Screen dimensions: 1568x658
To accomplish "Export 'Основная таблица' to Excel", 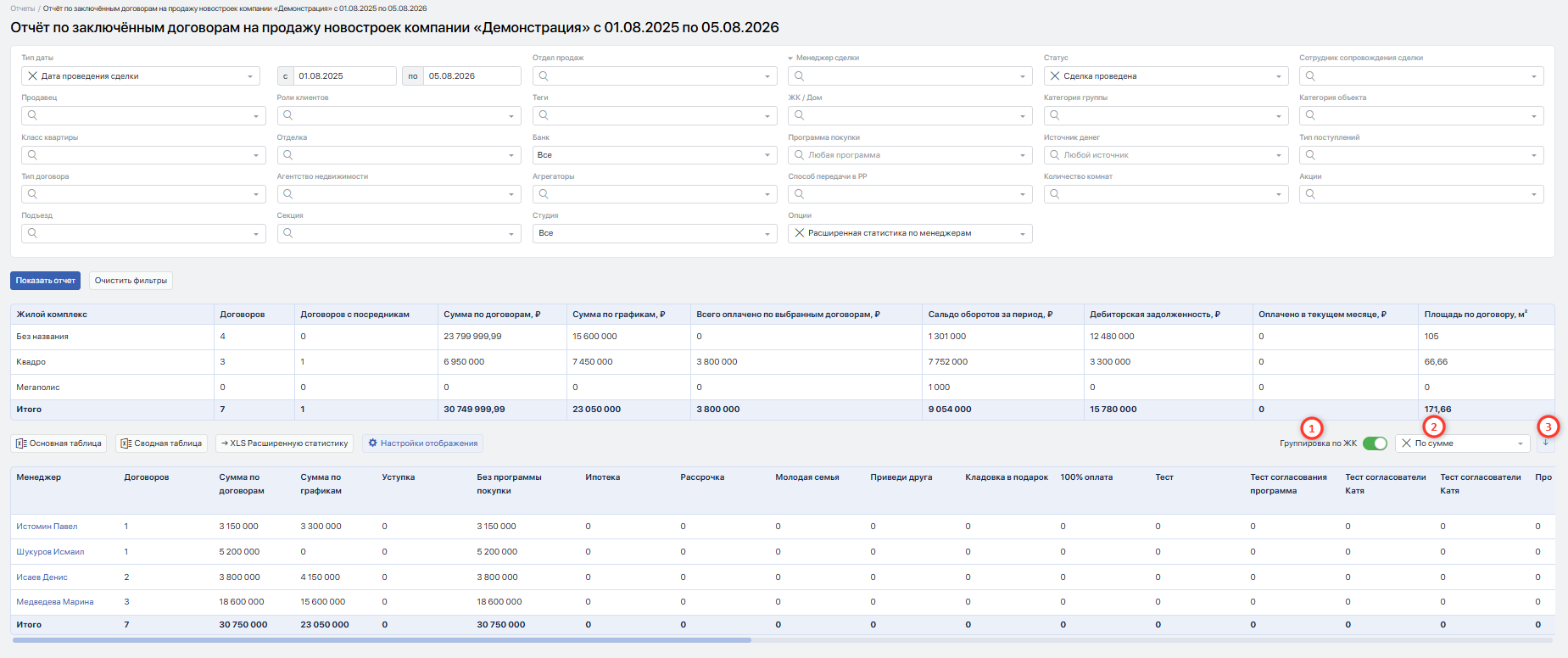I will (x=59, y=443).
